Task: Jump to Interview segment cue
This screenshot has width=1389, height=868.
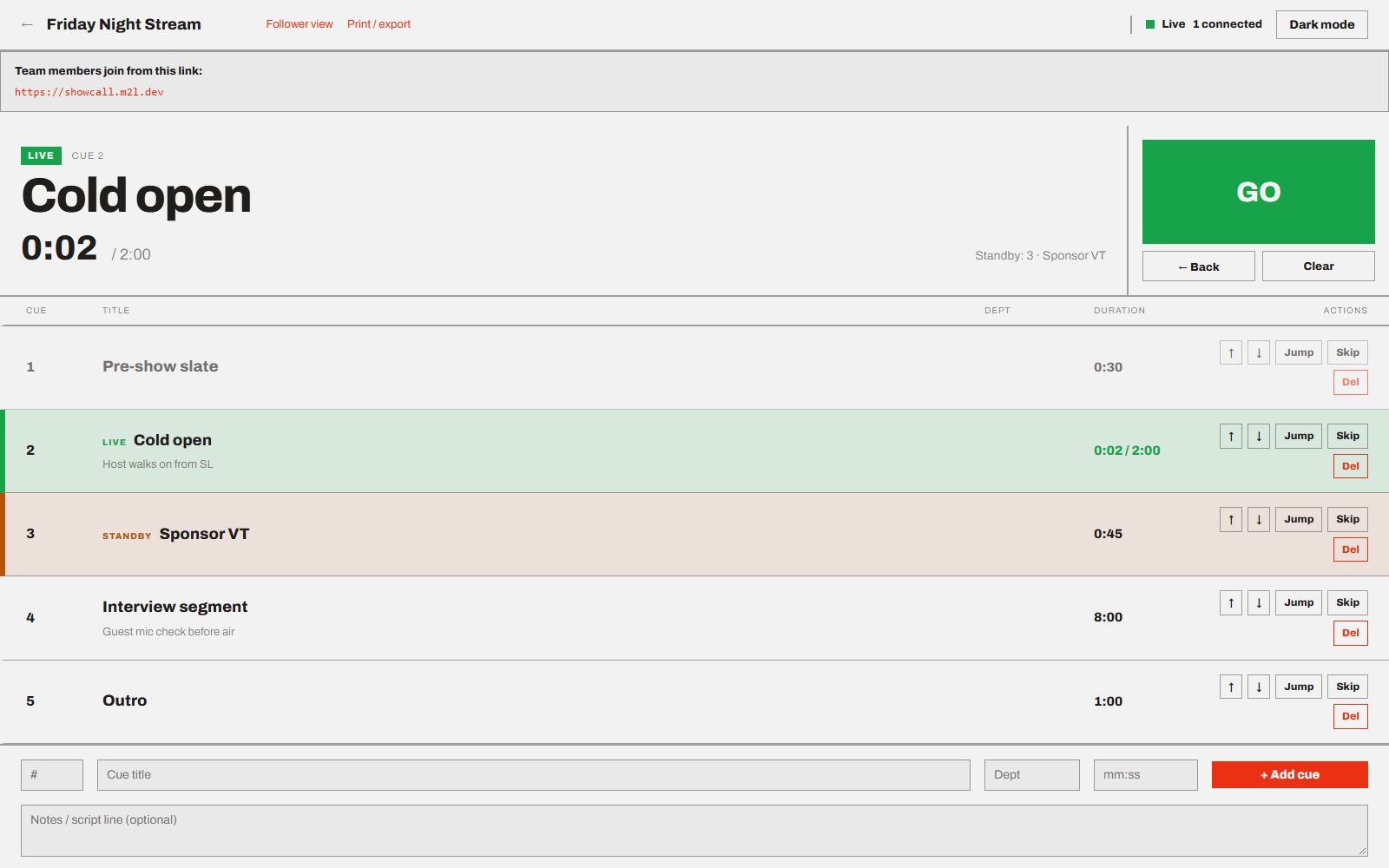Action: point(1299,602)
